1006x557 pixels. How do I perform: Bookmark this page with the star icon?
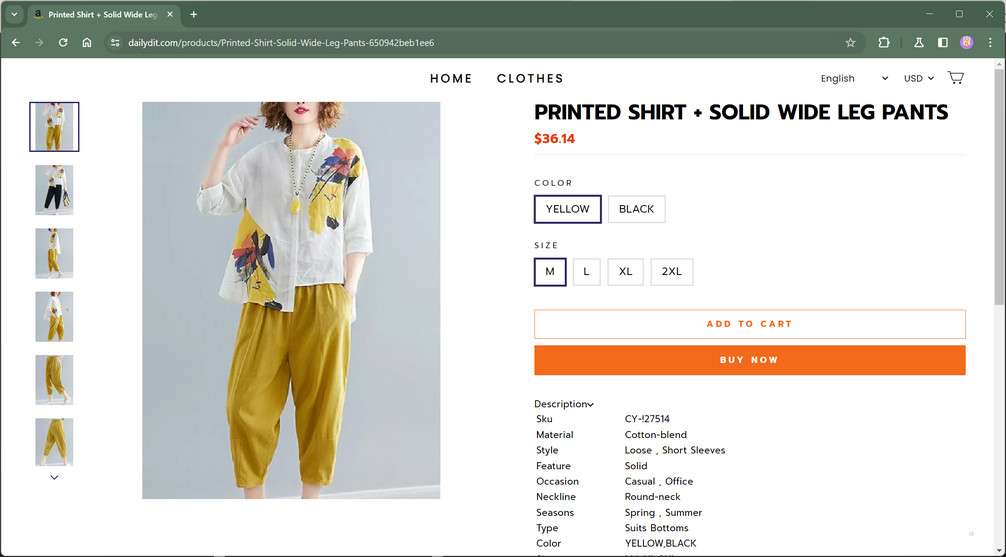850,43
